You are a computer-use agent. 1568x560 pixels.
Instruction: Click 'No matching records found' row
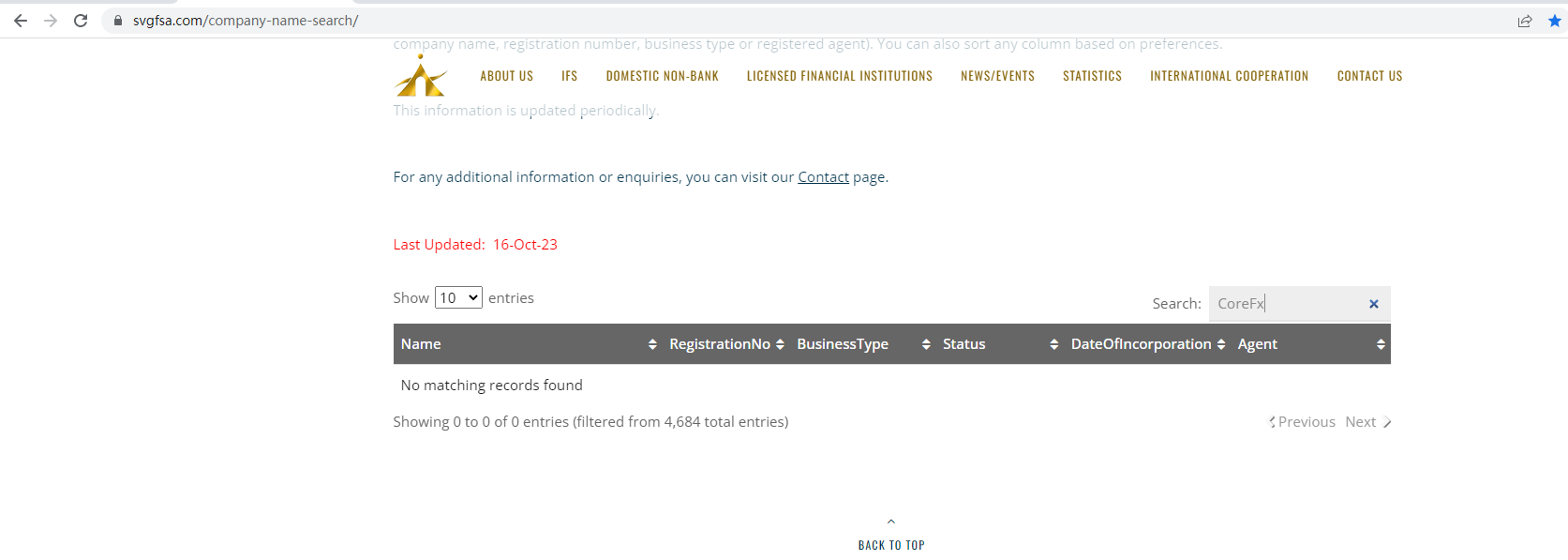(x=891, y=386)
